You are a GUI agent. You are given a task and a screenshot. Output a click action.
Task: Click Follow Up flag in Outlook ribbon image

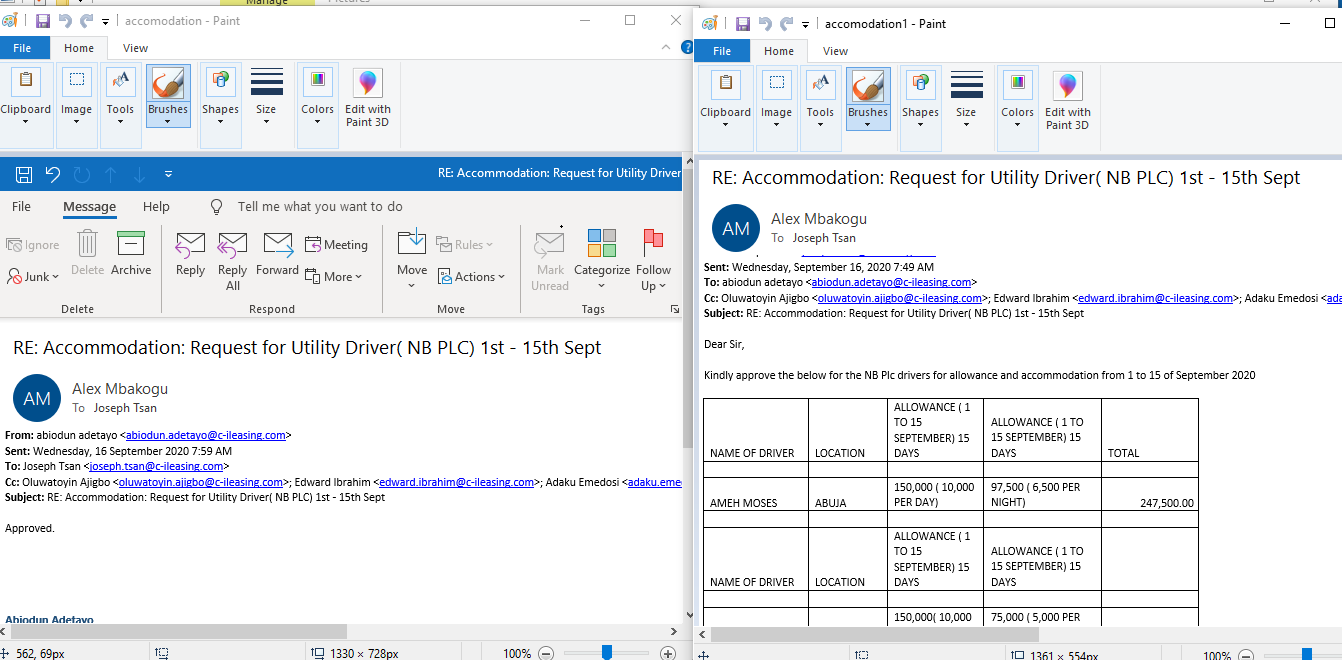(653, 260)
